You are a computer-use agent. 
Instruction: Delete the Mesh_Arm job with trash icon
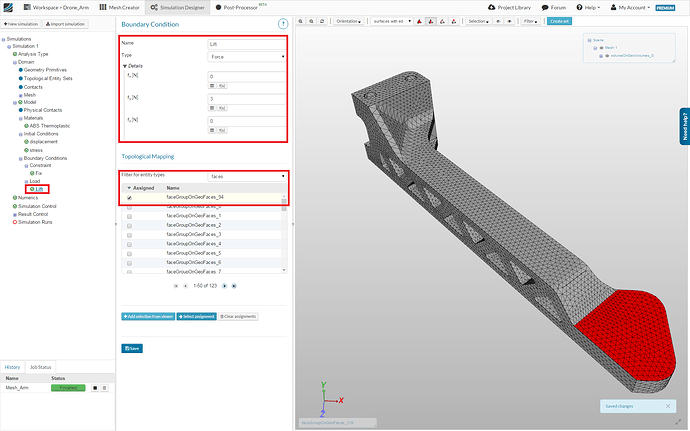[x=104, y=387]
